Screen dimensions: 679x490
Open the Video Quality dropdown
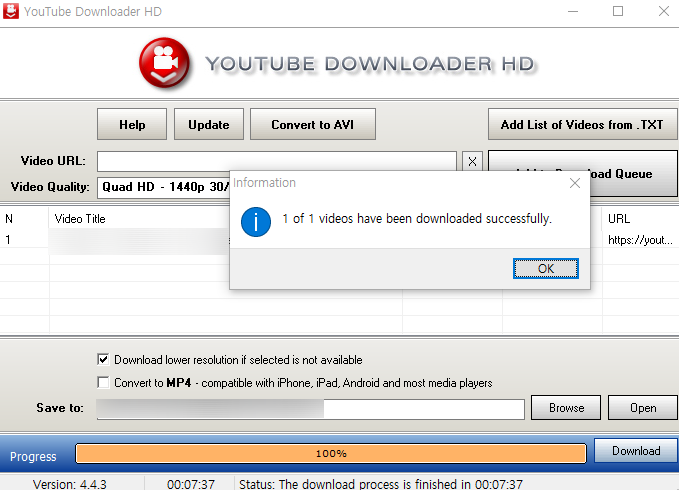(164, 187)
